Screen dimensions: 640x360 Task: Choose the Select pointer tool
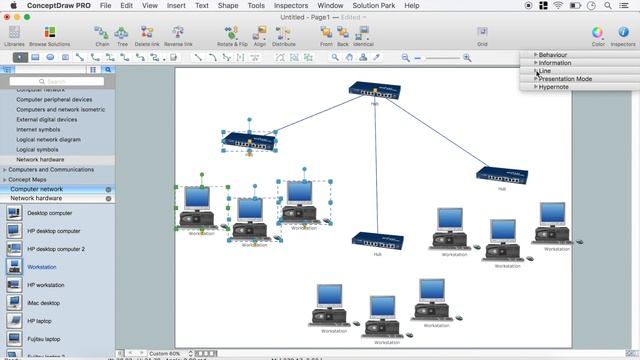click(x=20, y=58)
